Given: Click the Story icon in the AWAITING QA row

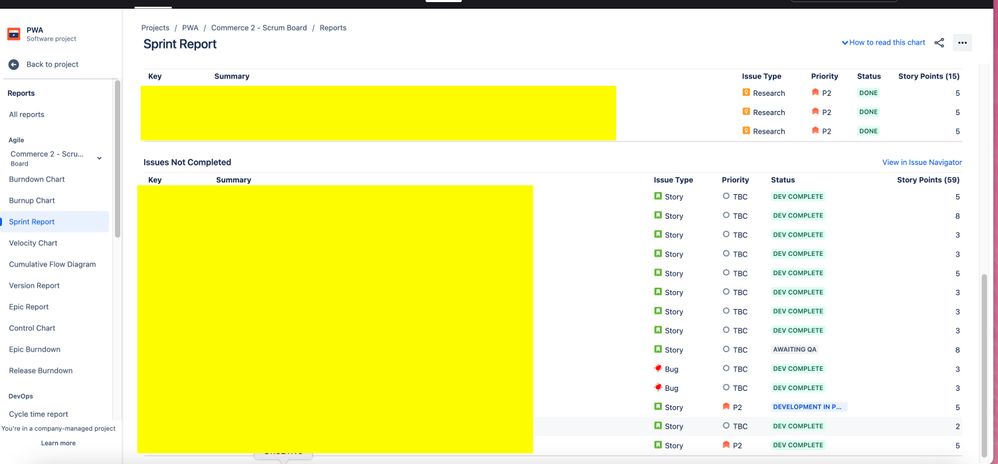Looking at the screenshot, I should [x=658, y=349].
